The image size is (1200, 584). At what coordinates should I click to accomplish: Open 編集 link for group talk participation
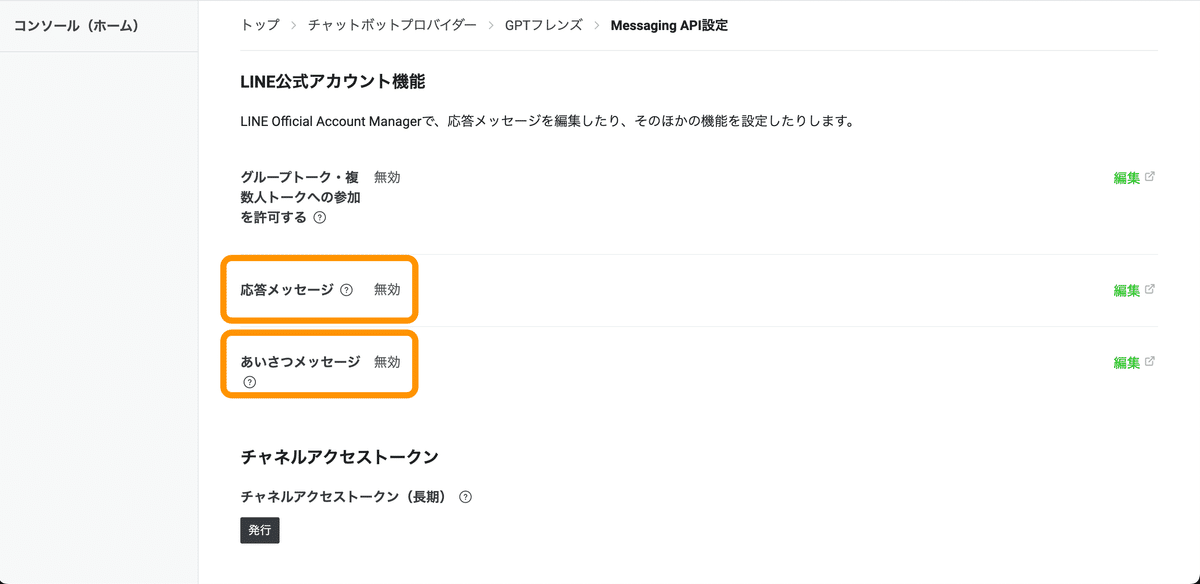point(1127,178)
